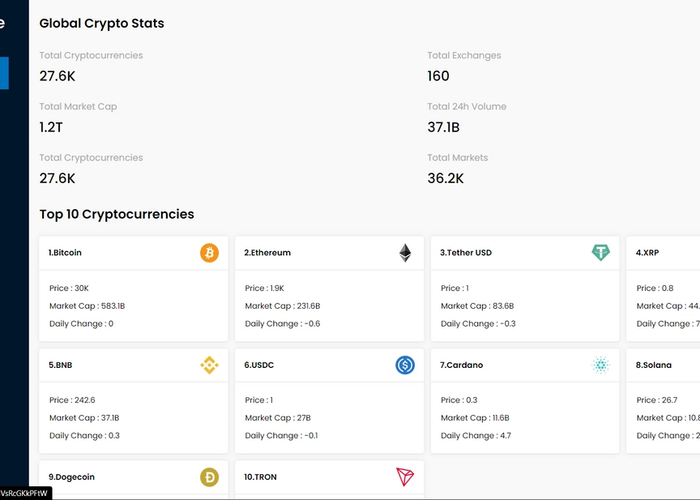Click the Bitcoin orange logo icon
Screen dimensions: 700x500
point(209,253)
